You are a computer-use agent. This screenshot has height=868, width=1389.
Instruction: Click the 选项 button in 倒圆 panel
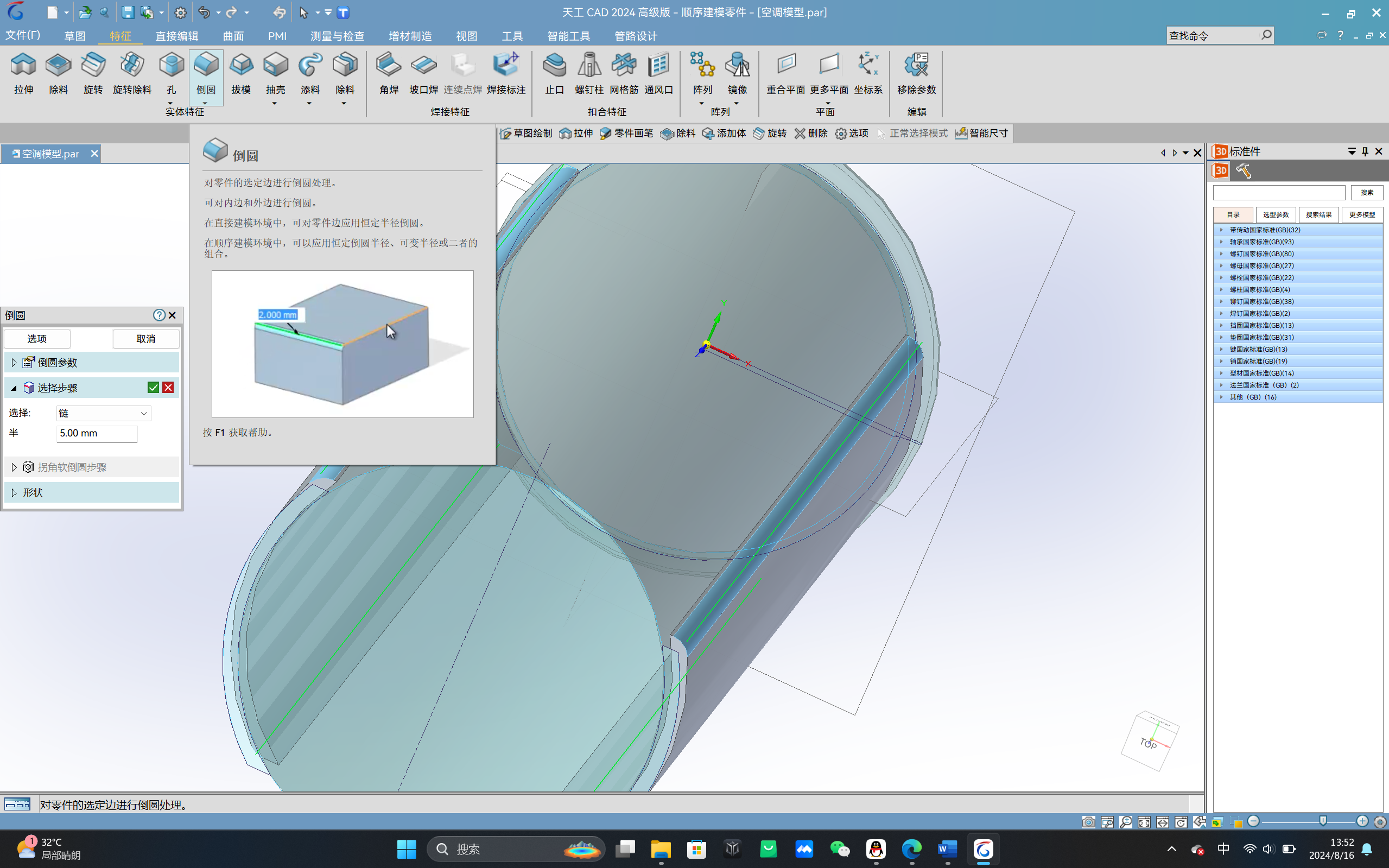(x=37, y=339)
